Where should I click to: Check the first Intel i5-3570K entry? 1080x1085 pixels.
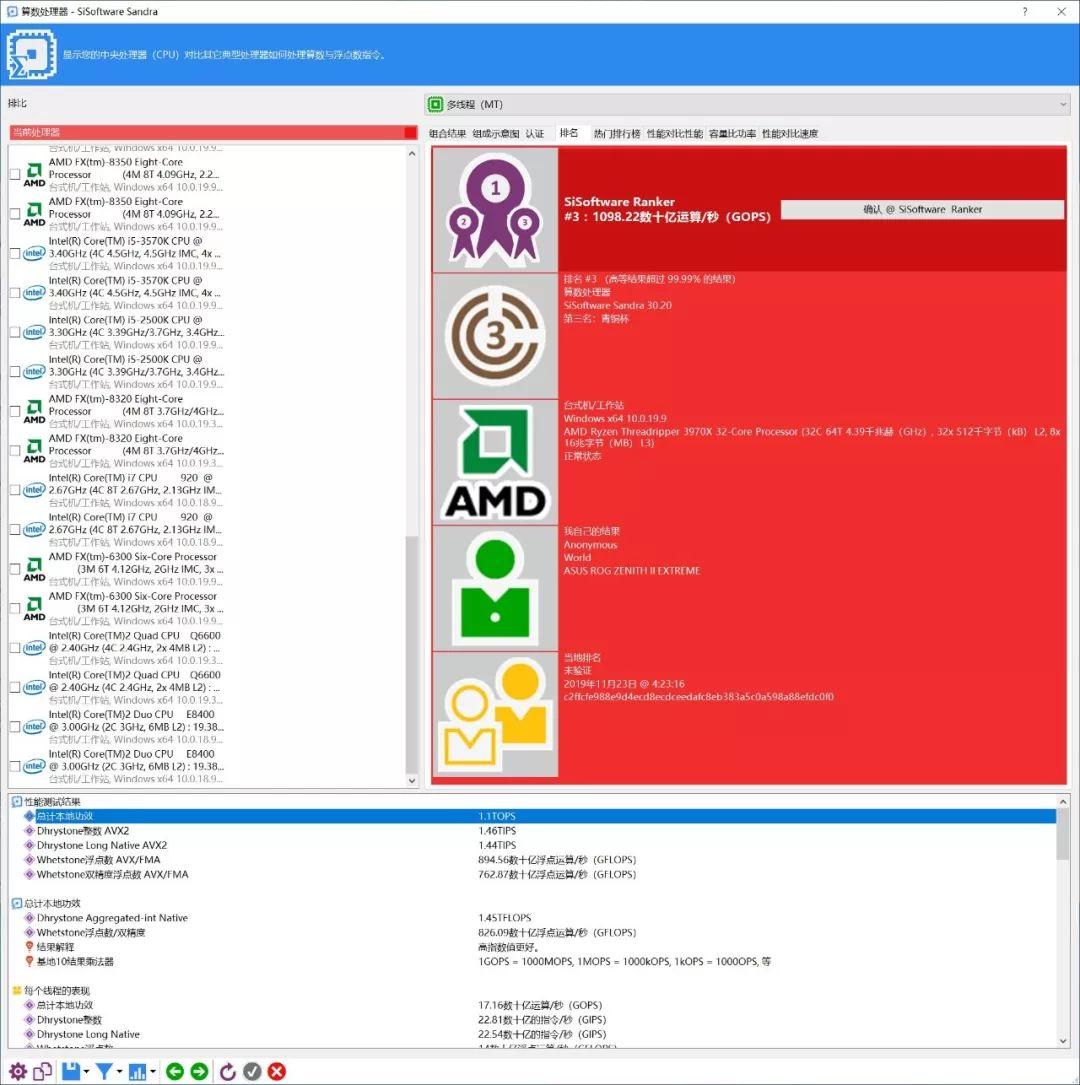pos(15,253)
